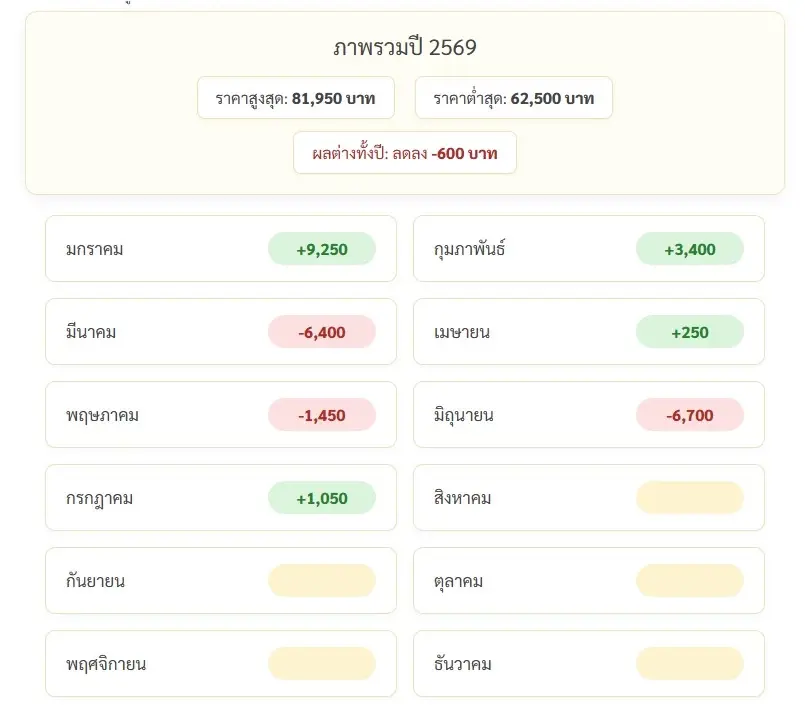The height and width of the screenshot is (705, 805).
Task: Click the สิงหาคม month label
Action: [462, 498]
